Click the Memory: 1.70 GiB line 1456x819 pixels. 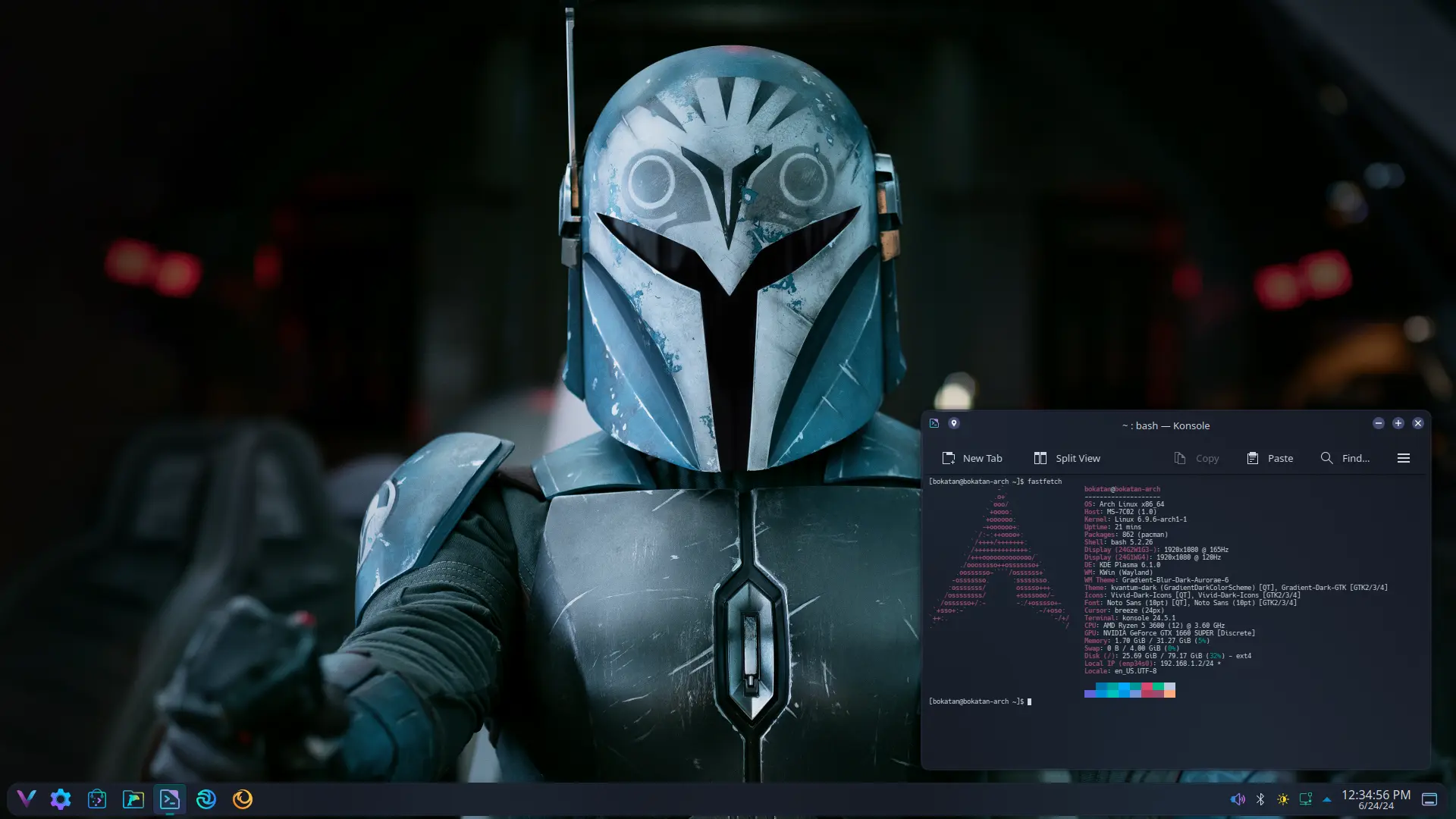coord(1147,641)
